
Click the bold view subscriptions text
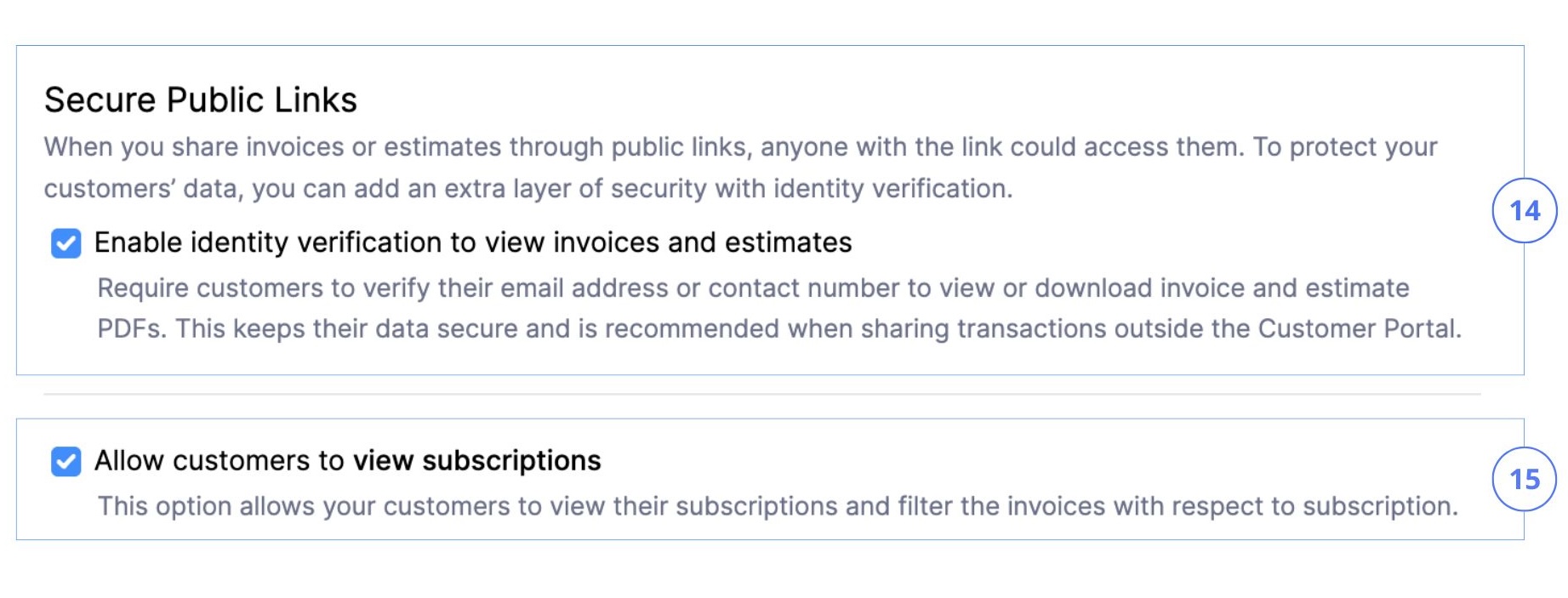click(476, 461)
